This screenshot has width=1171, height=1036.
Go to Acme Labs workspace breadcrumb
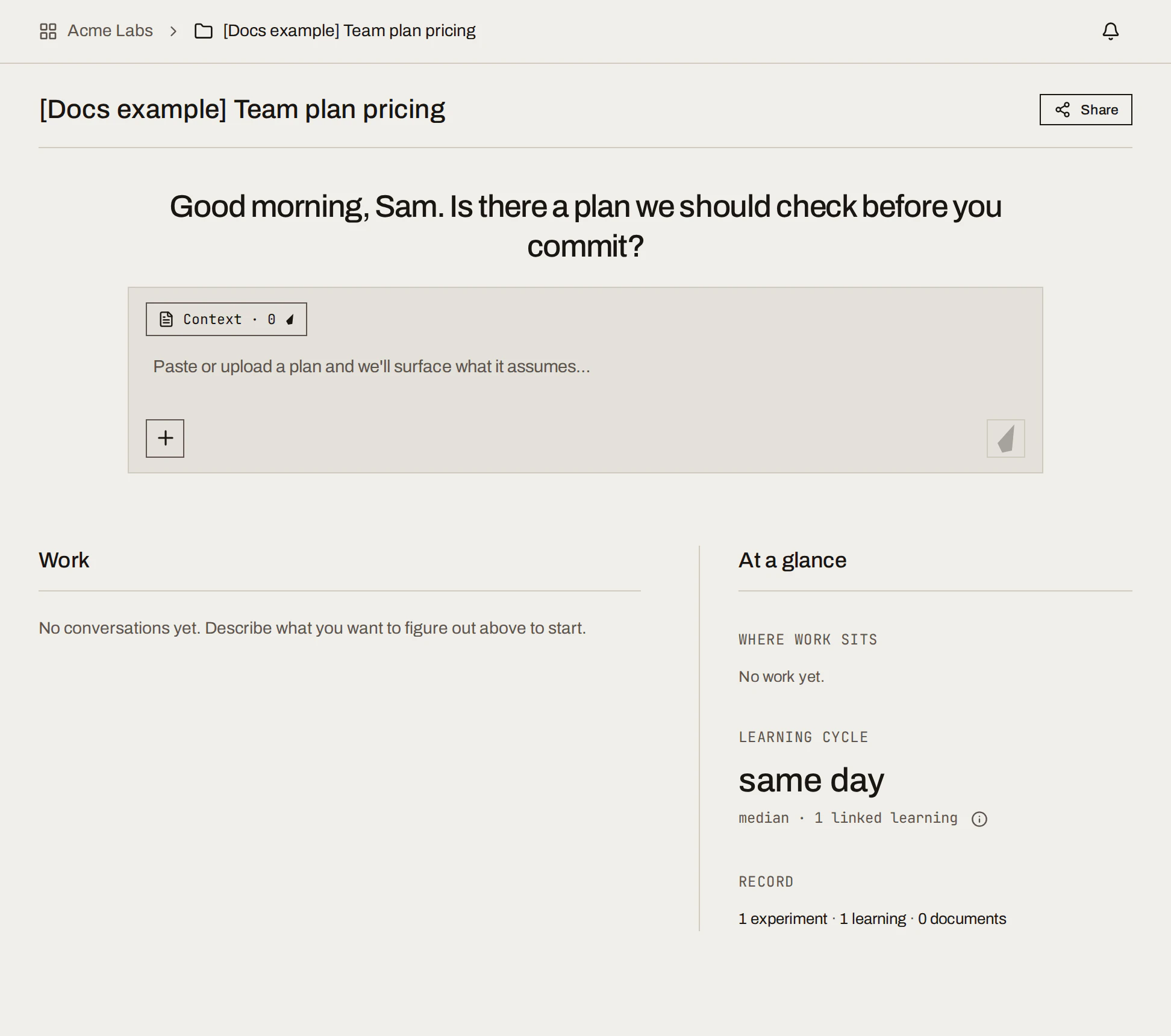(x=110, y=31)
